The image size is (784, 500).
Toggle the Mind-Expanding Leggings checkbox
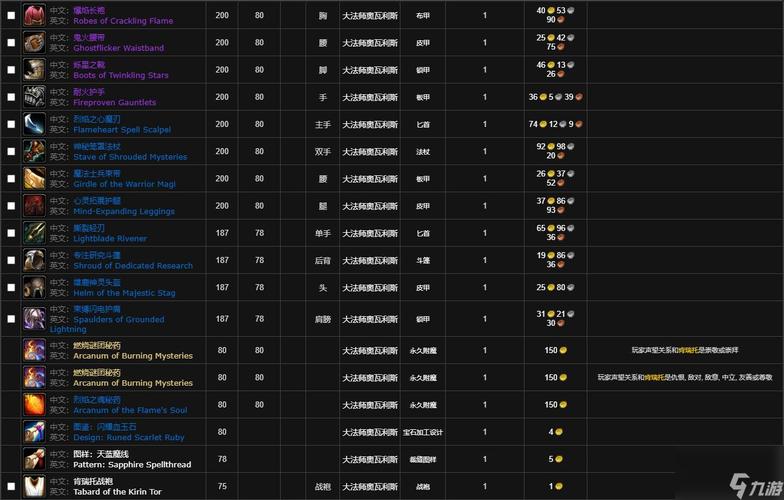[11, 206]
